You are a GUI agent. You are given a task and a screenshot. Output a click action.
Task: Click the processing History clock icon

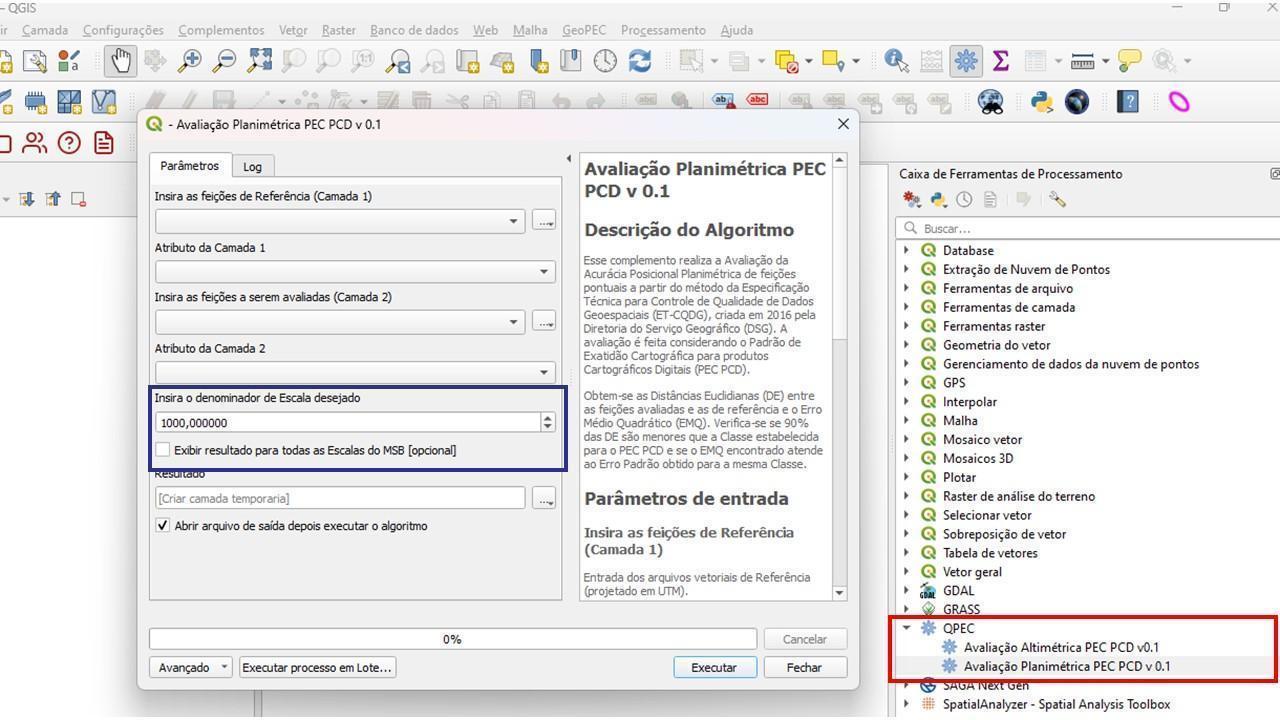964,200
